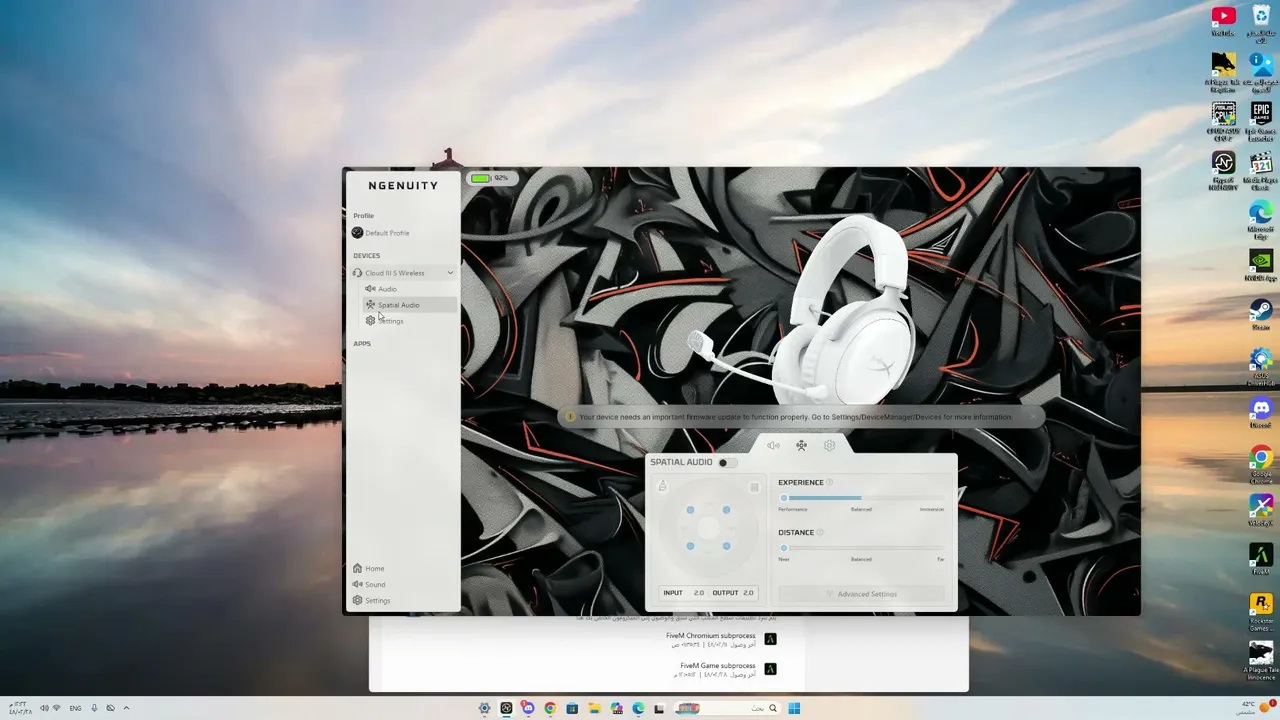Open Discord desktop shortcut

1261,412
